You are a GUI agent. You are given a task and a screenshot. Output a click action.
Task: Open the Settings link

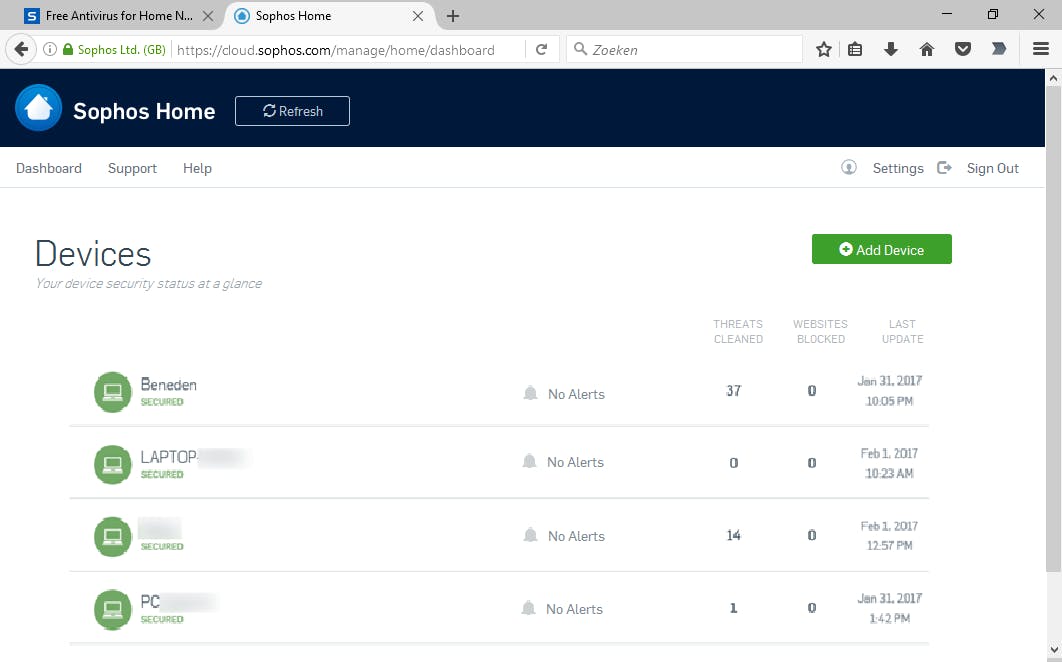coord(898,168)
